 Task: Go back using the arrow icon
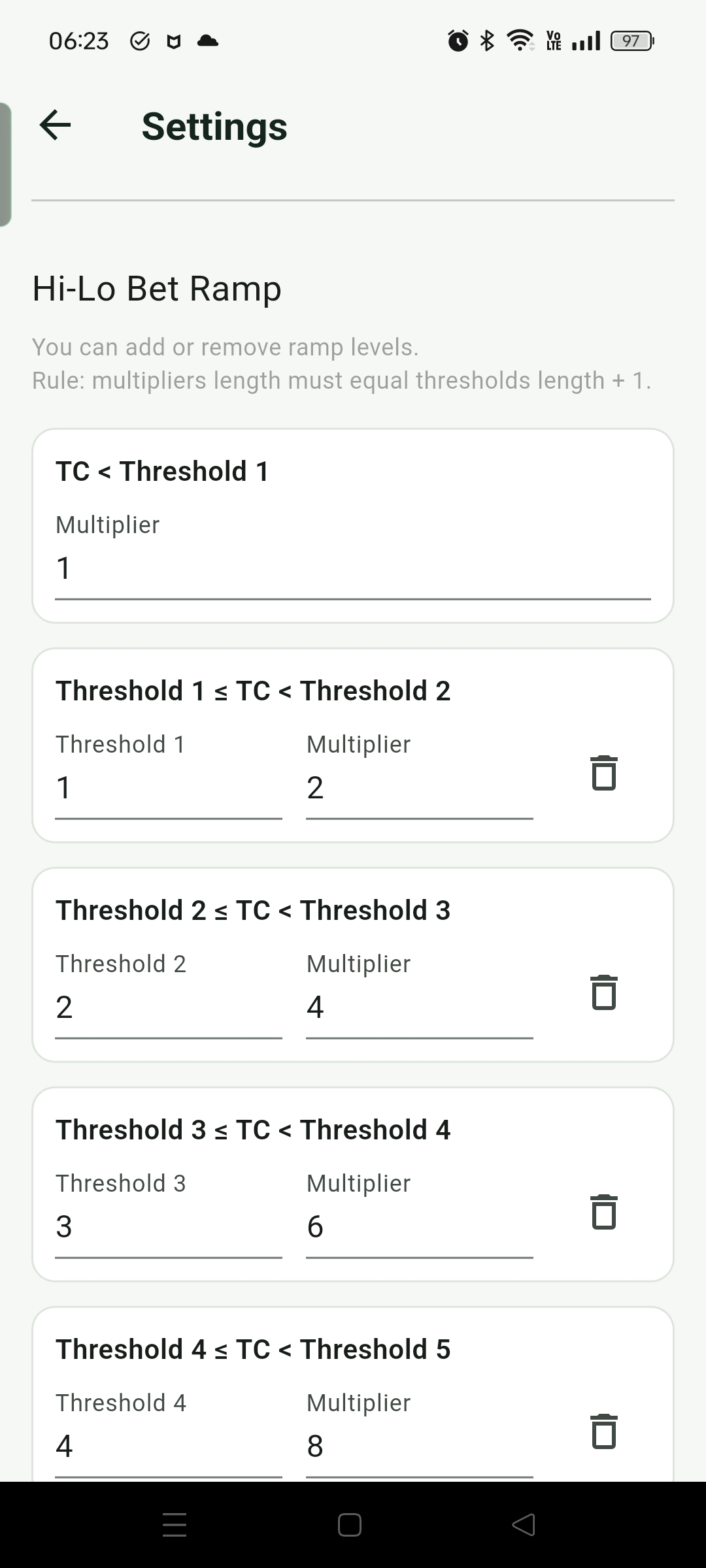tap(56, 125)
